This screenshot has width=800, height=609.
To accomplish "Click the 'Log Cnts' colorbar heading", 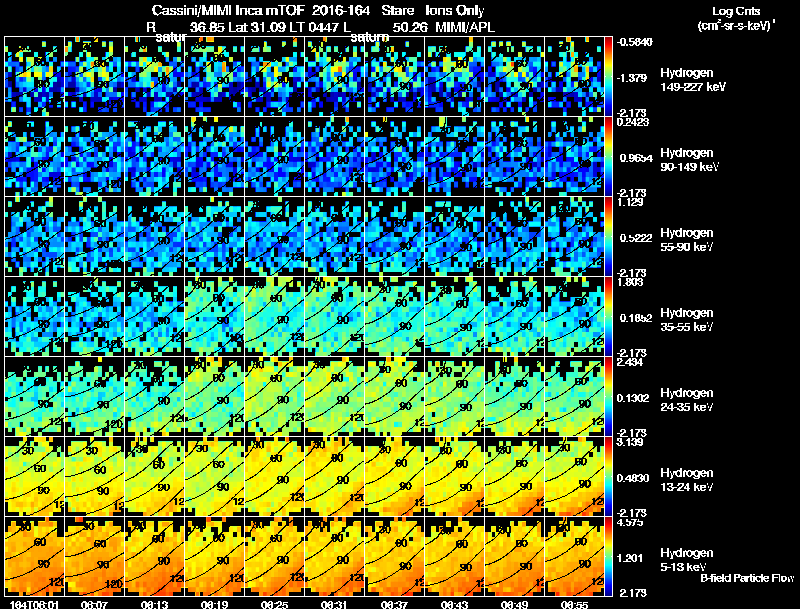I will (736, 11).
